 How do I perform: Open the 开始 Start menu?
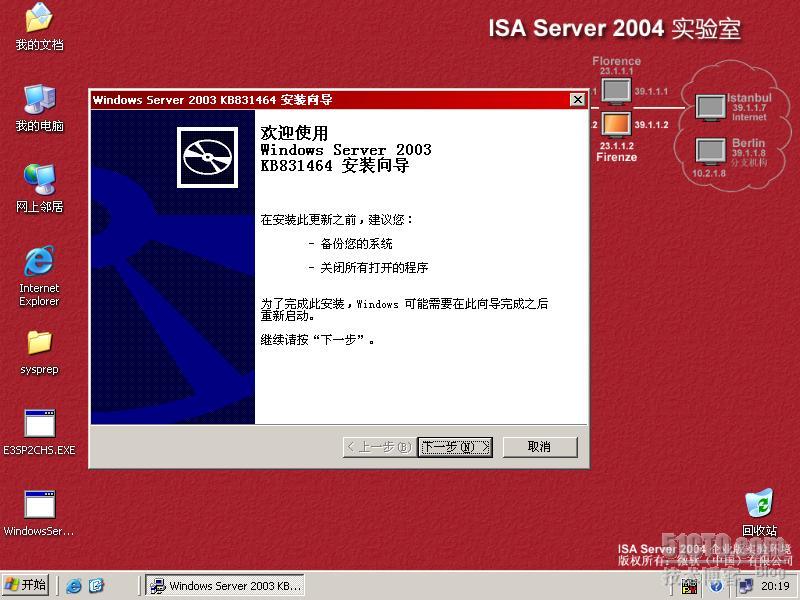tap(26, 585)
